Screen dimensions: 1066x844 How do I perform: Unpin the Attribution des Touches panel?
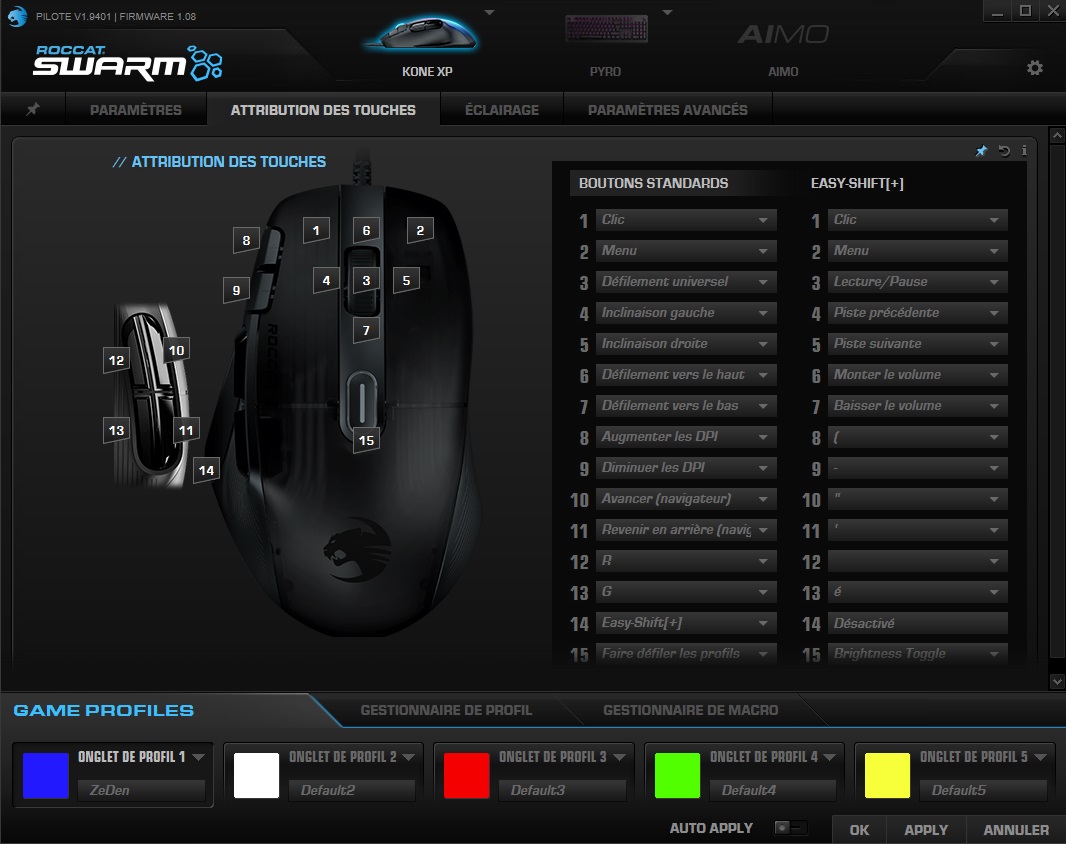click(980, 151)
